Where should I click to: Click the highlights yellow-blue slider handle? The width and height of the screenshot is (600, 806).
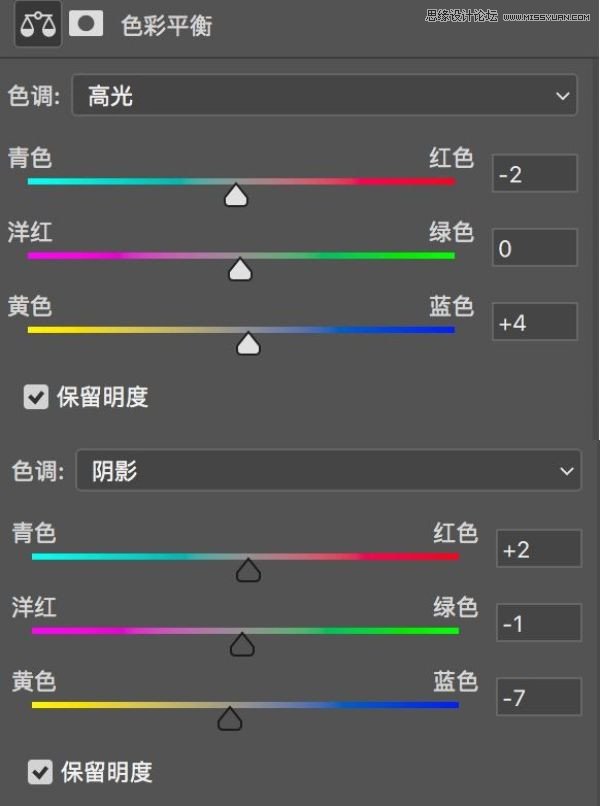click(248, 344)
